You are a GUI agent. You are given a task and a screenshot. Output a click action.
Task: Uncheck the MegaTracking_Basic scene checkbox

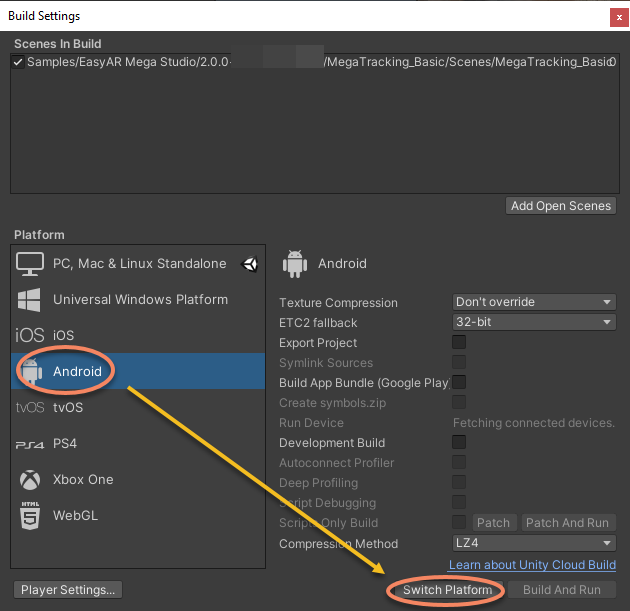coord(18,62)
